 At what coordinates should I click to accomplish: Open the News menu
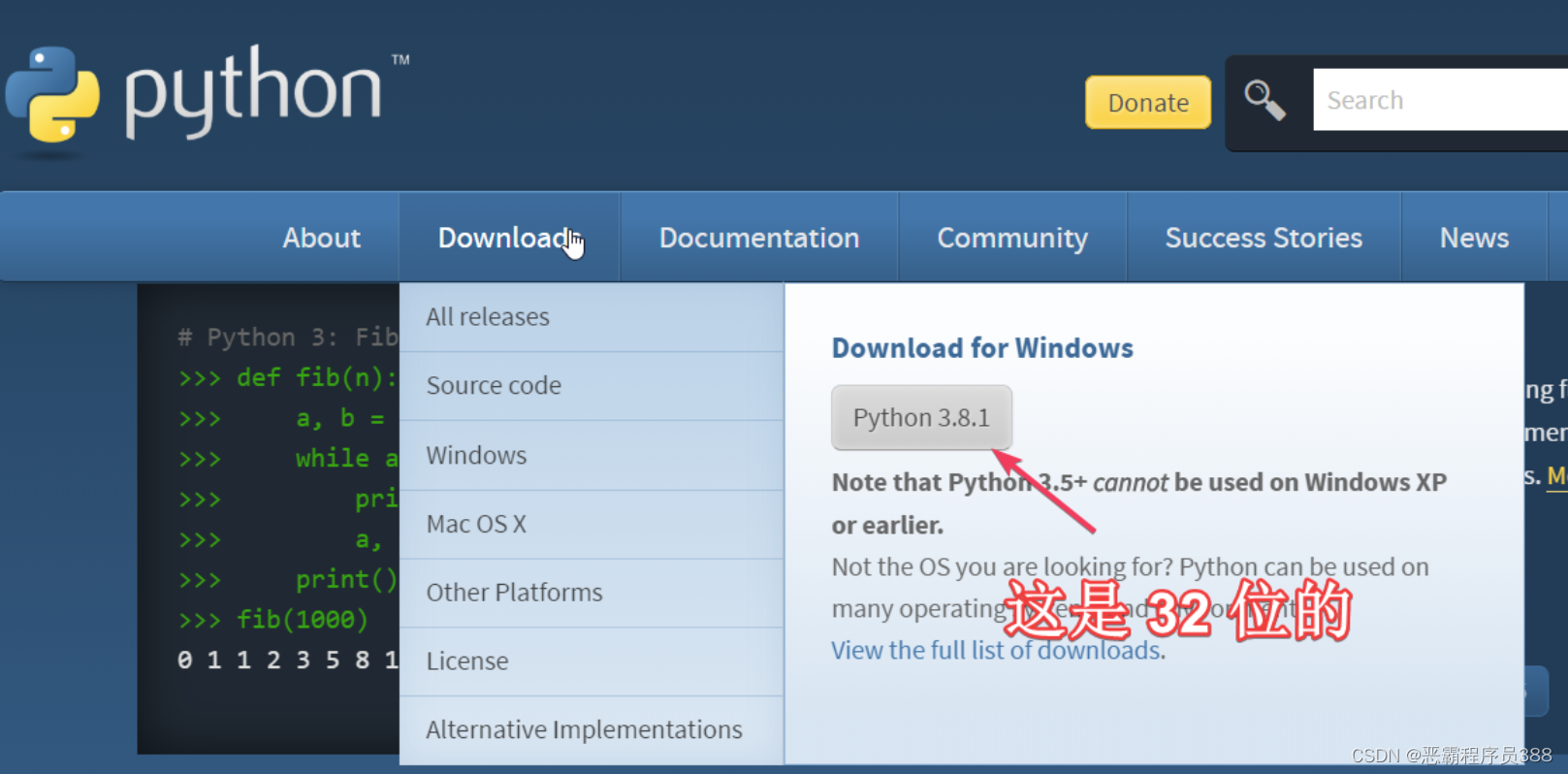1474,238
